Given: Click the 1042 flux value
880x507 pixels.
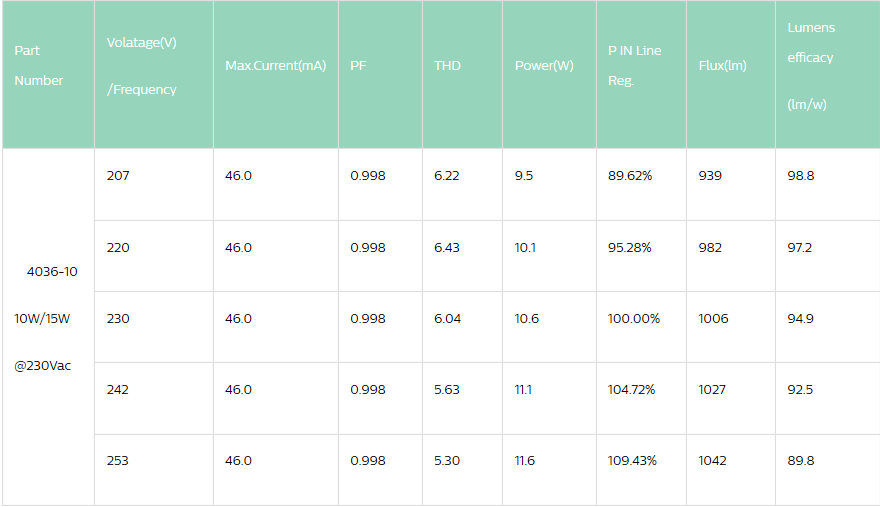Looking at the screenshot, I should pyautogui.click(x=713, y=461).
